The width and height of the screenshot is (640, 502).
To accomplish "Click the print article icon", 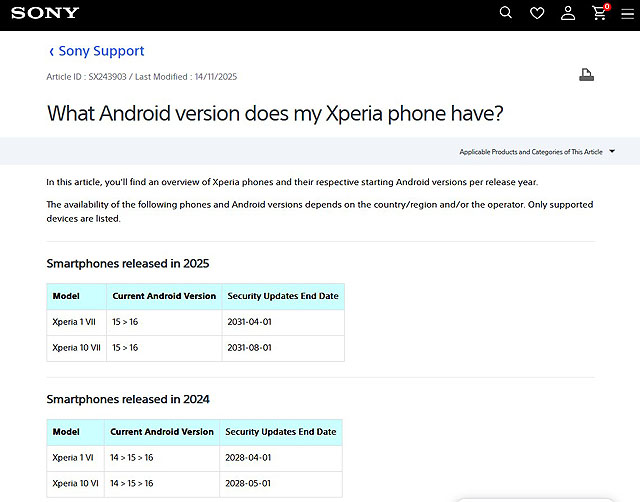I will tap(587, 75).
